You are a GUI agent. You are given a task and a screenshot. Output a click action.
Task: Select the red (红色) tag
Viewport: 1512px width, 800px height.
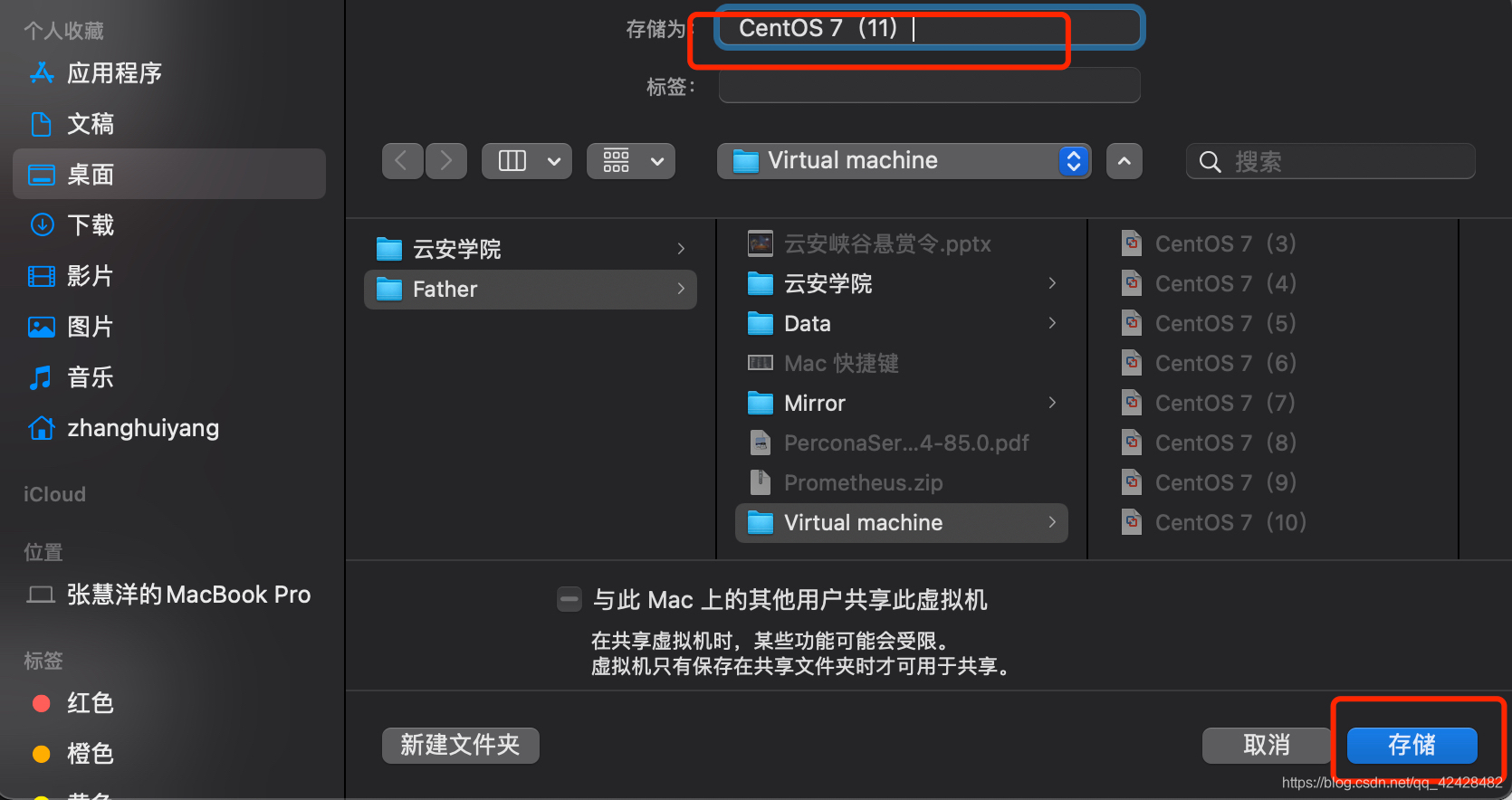point(168,703)
